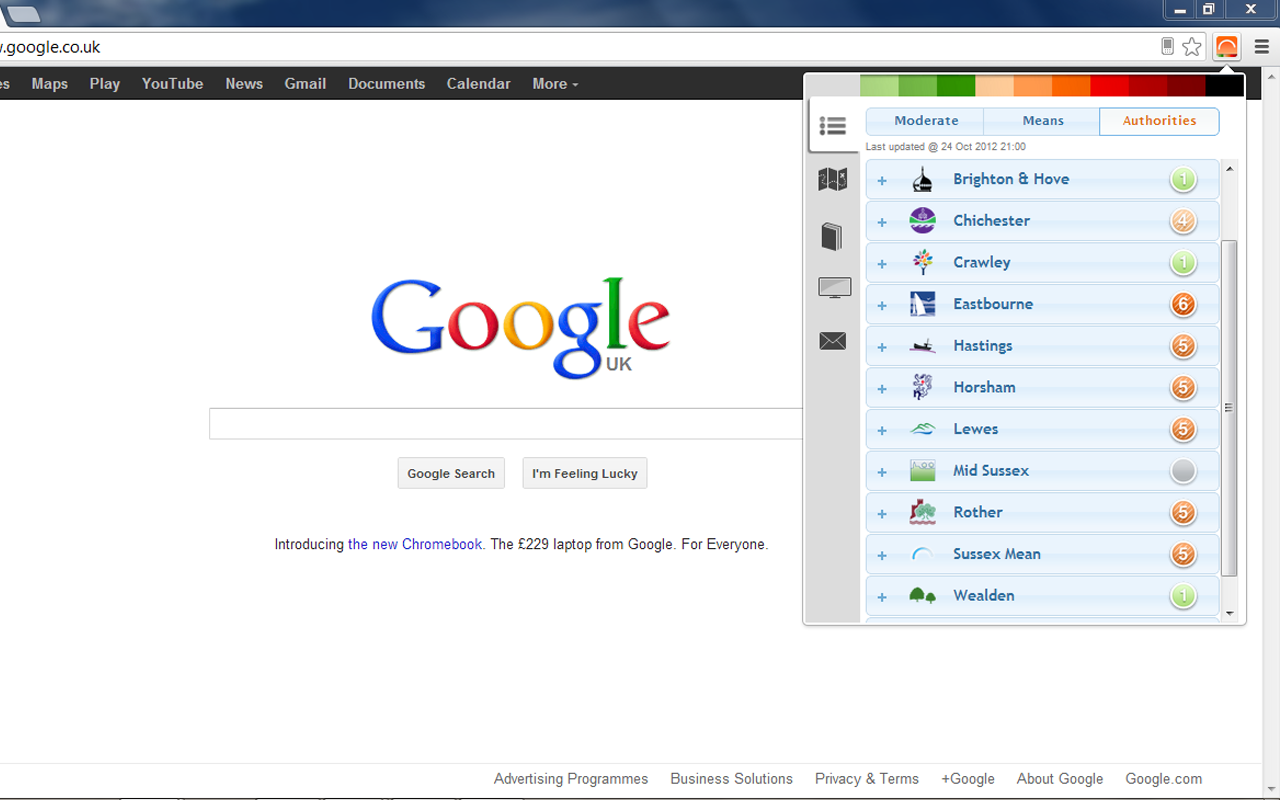
Task: Open YouTube from the Google bar
Action: (x=172, y=84)
